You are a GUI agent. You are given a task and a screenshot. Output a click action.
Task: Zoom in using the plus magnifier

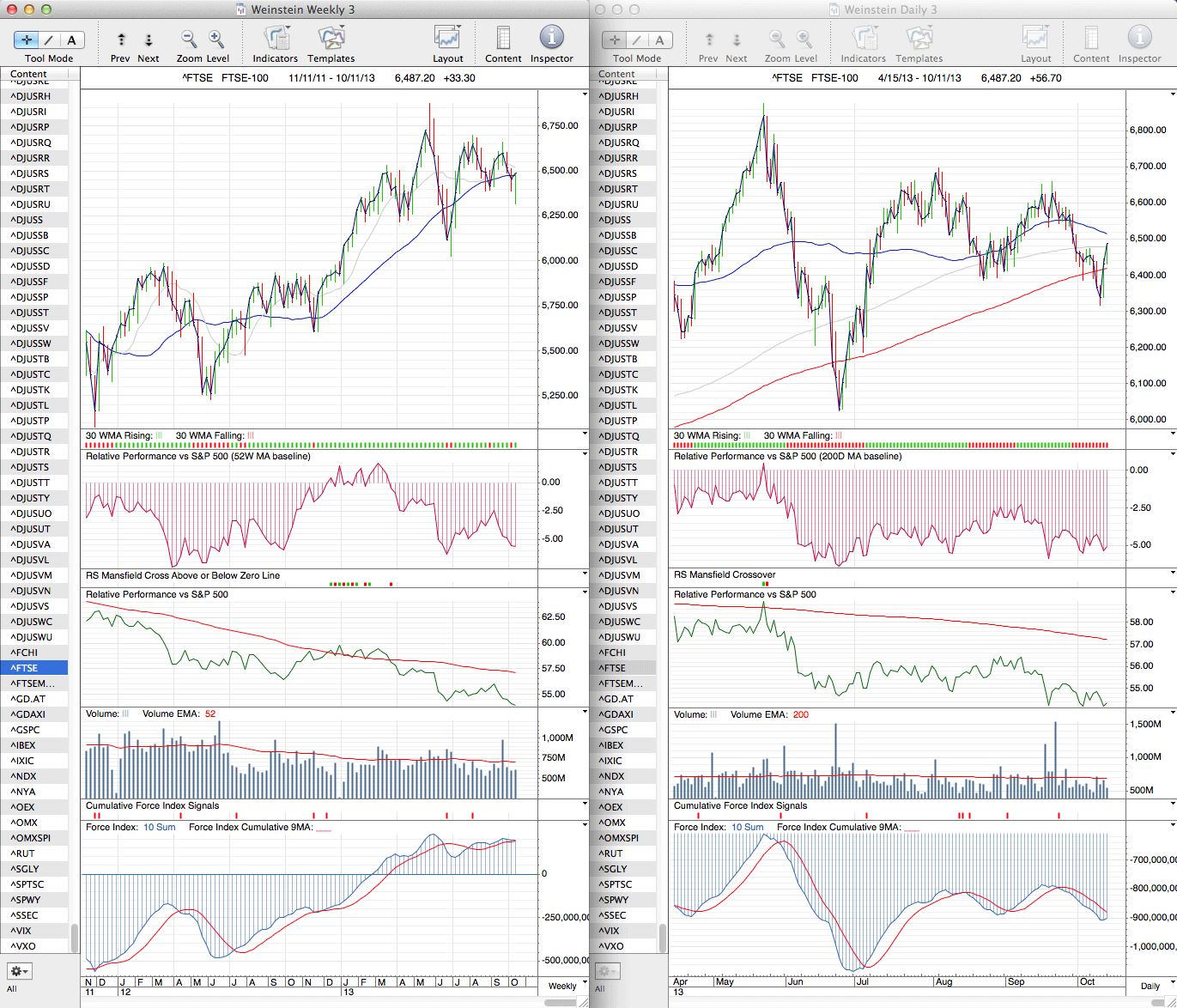tap(216, 39)
